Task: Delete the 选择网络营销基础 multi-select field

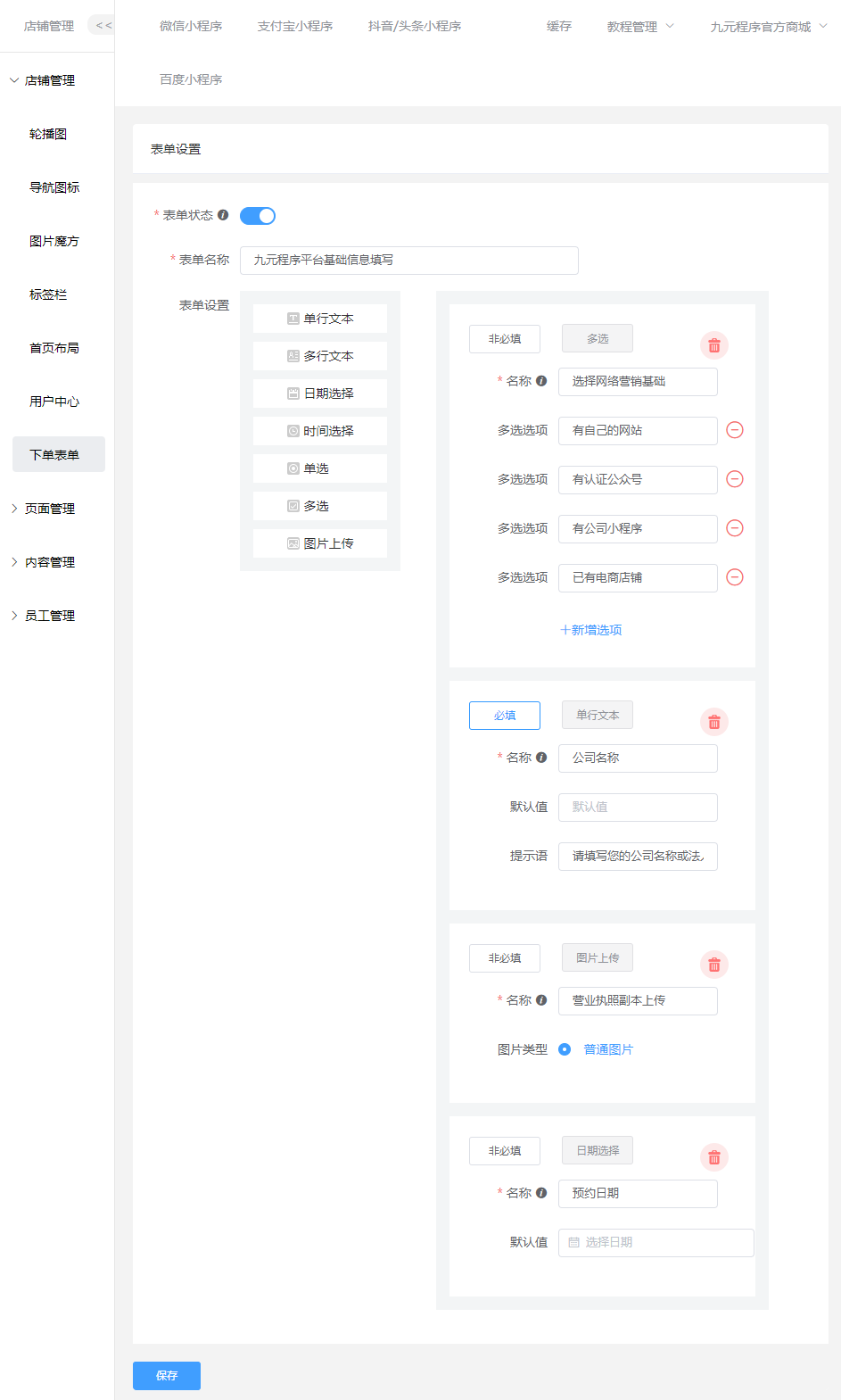Action: tap(713, 345)
